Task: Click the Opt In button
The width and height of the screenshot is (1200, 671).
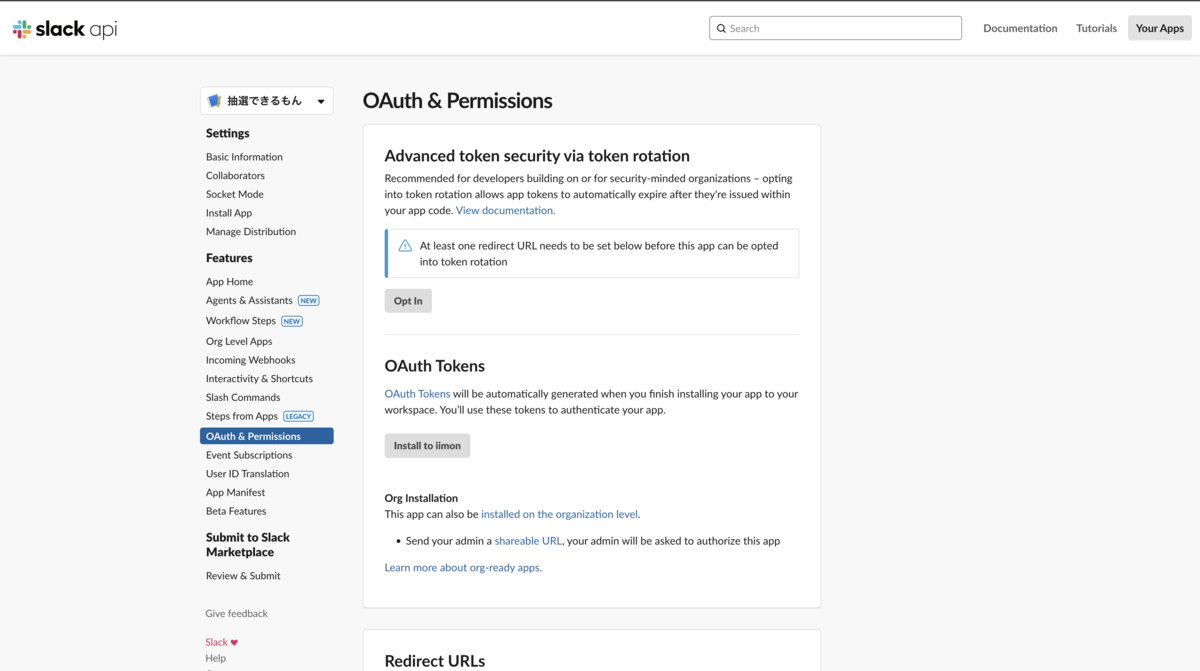Action: pyautogui.click(x=408, y=301)
